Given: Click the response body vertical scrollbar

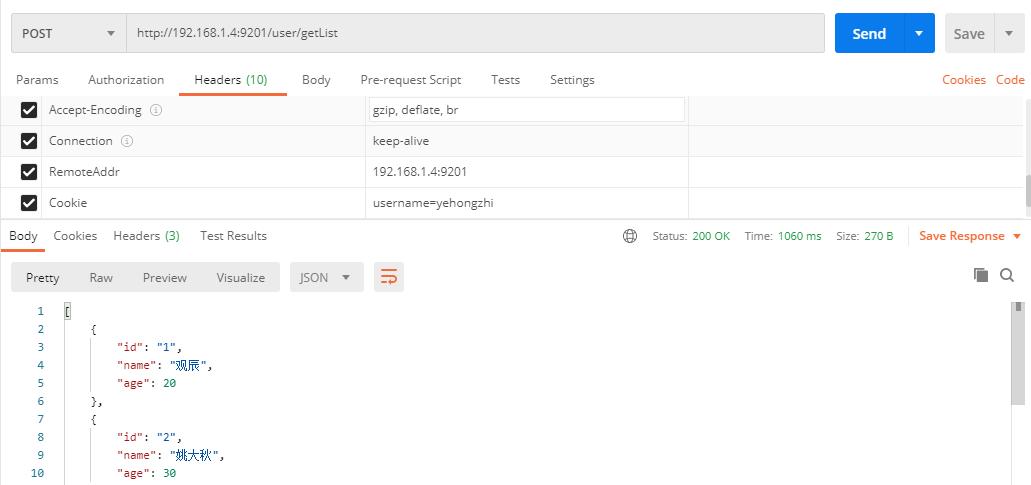Looking at the screenshot, I should [x=1018, y=354].
